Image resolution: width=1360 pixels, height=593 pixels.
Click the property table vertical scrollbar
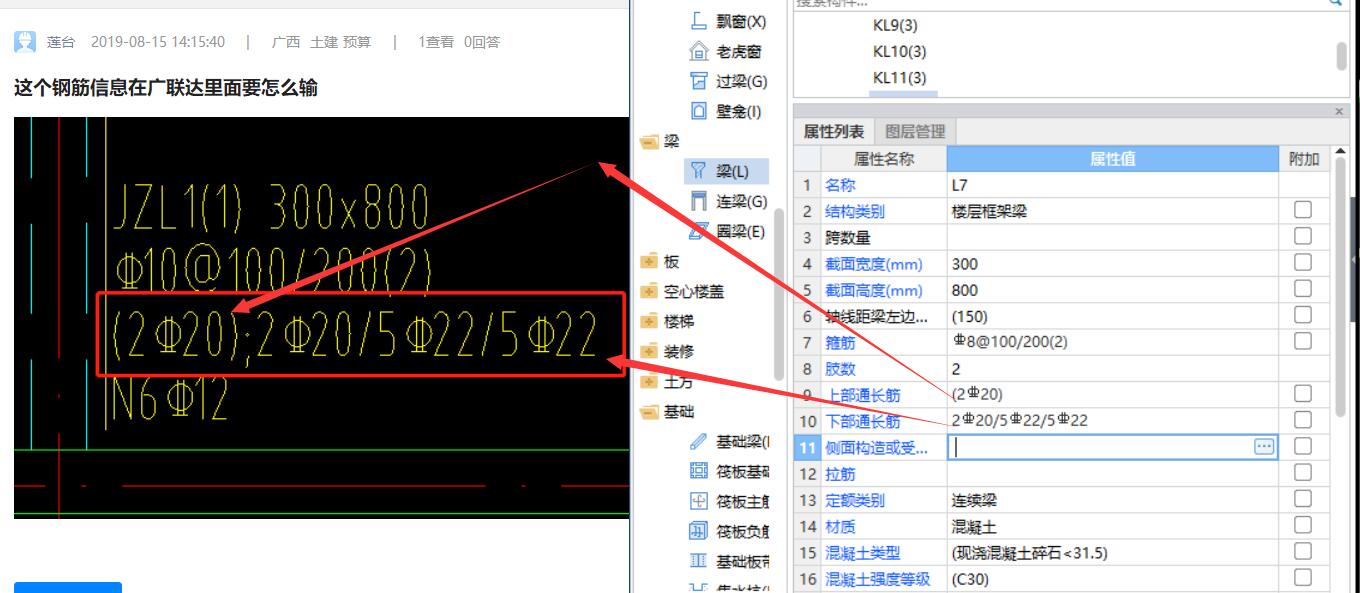click(x=1340, y=285)
